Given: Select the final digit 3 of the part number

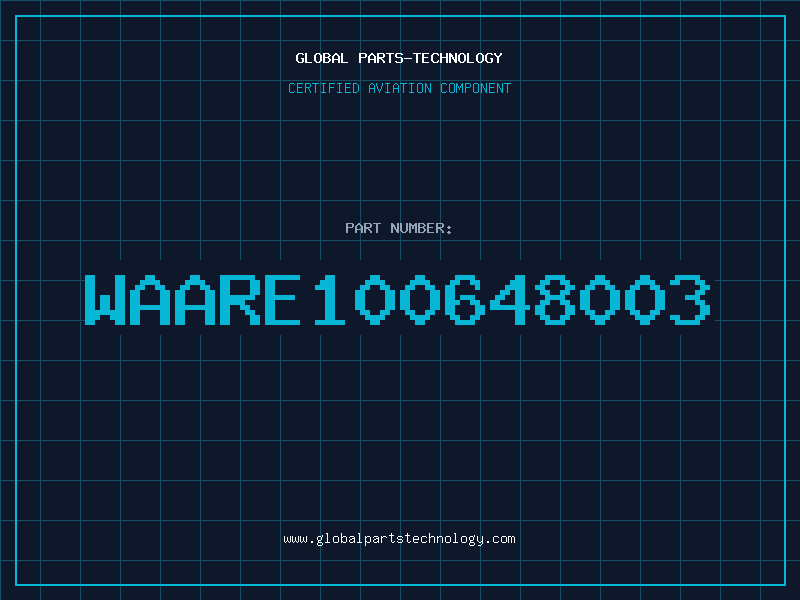Looking at the screenshot, I should coord(689,299).
